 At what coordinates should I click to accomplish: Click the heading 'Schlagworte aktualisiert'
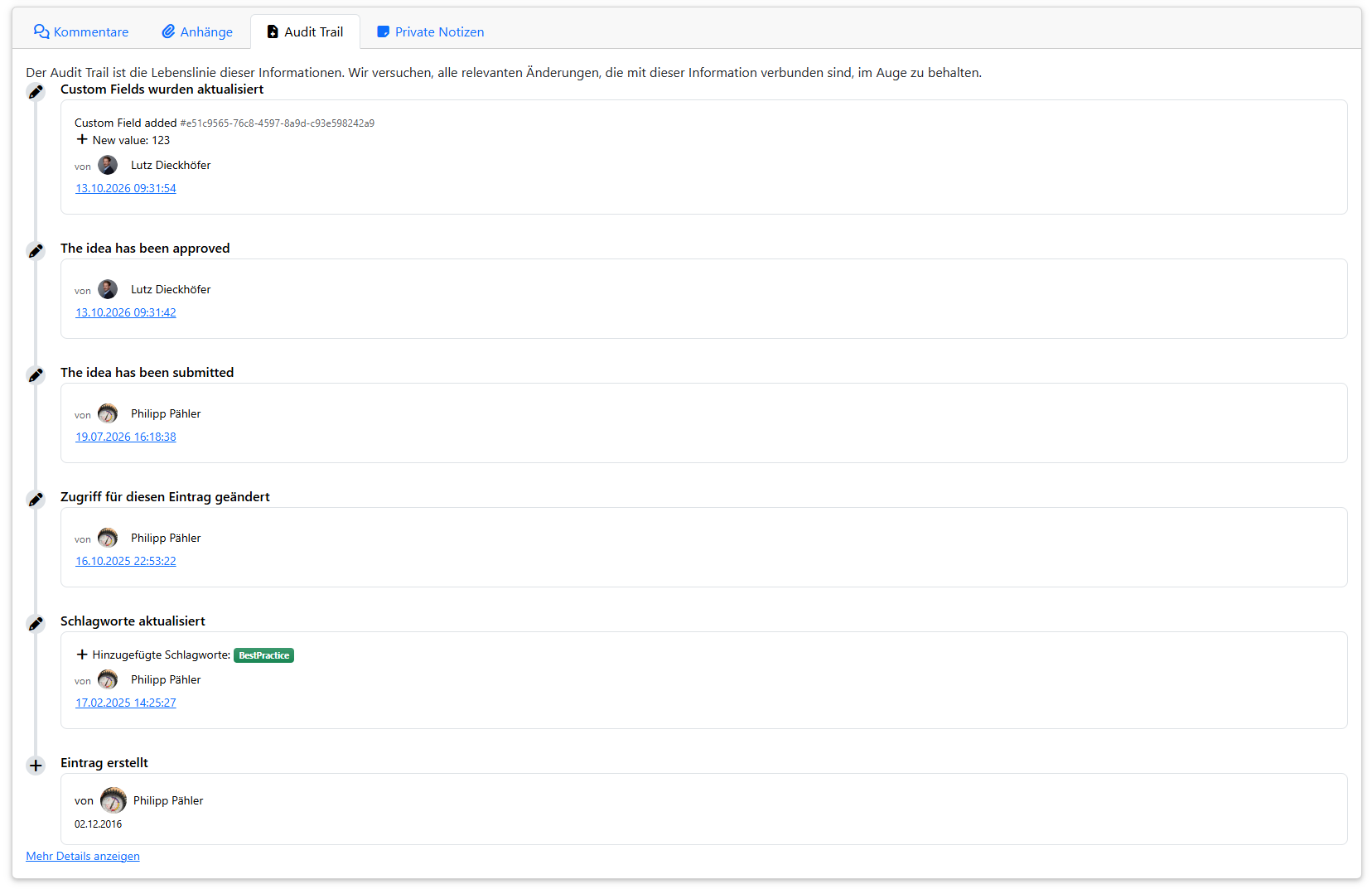coord(133,621)
